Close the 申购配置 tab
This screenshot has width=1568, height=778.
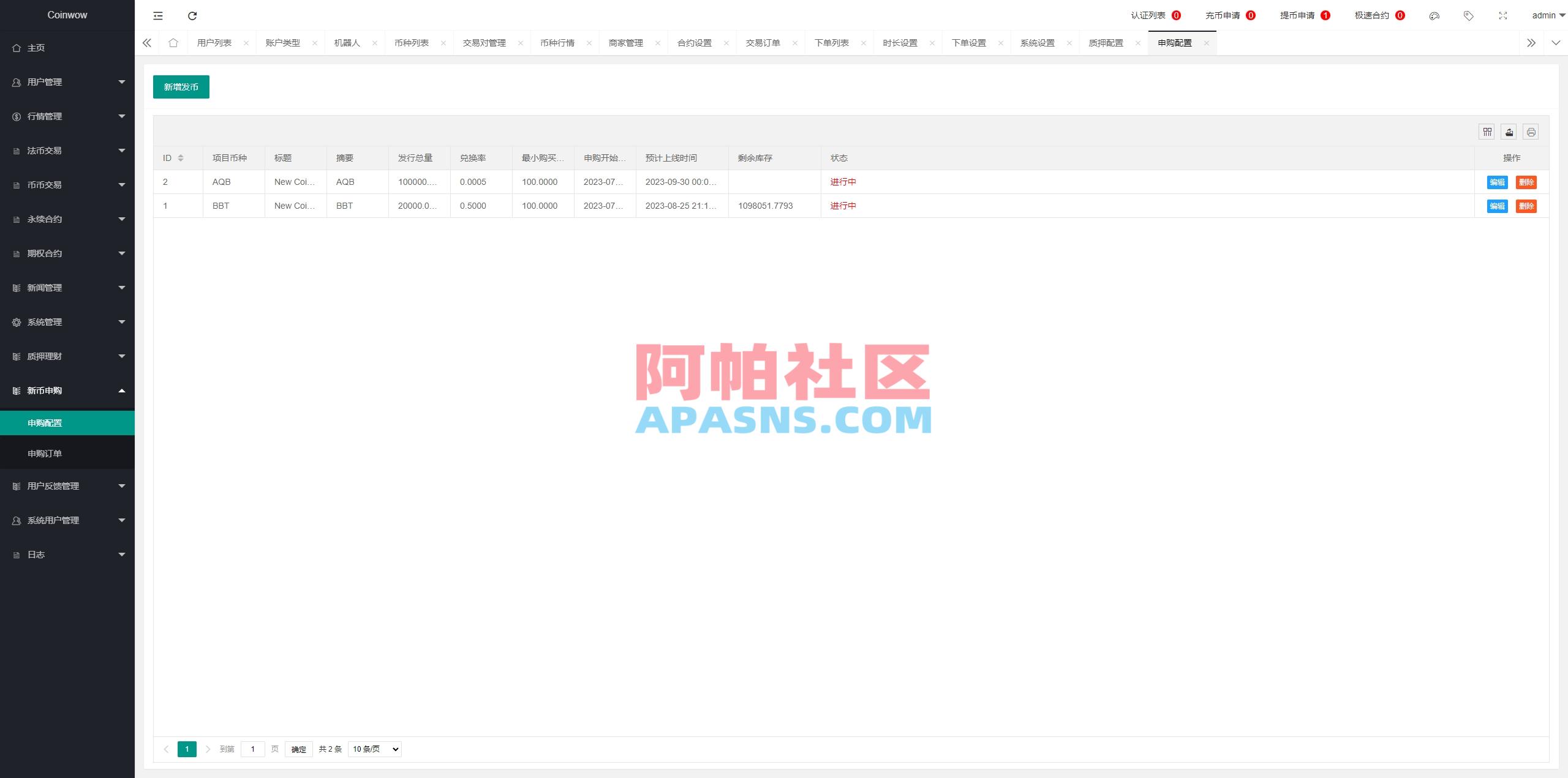(1207, 43)
